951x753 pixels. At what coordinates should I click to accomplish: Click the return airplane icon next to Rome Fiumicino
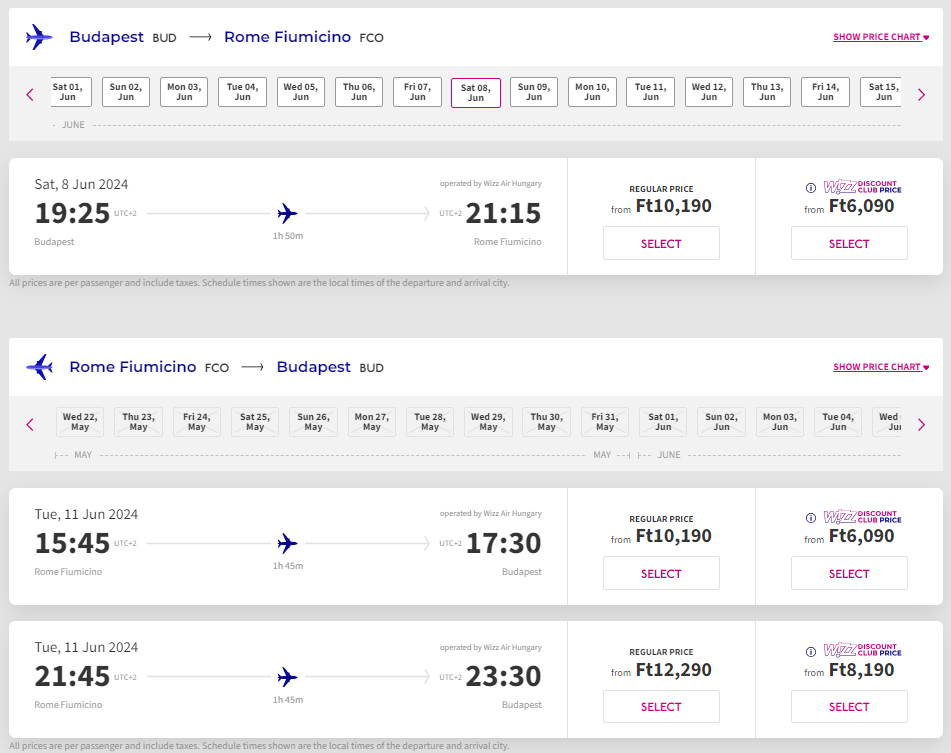39,367
